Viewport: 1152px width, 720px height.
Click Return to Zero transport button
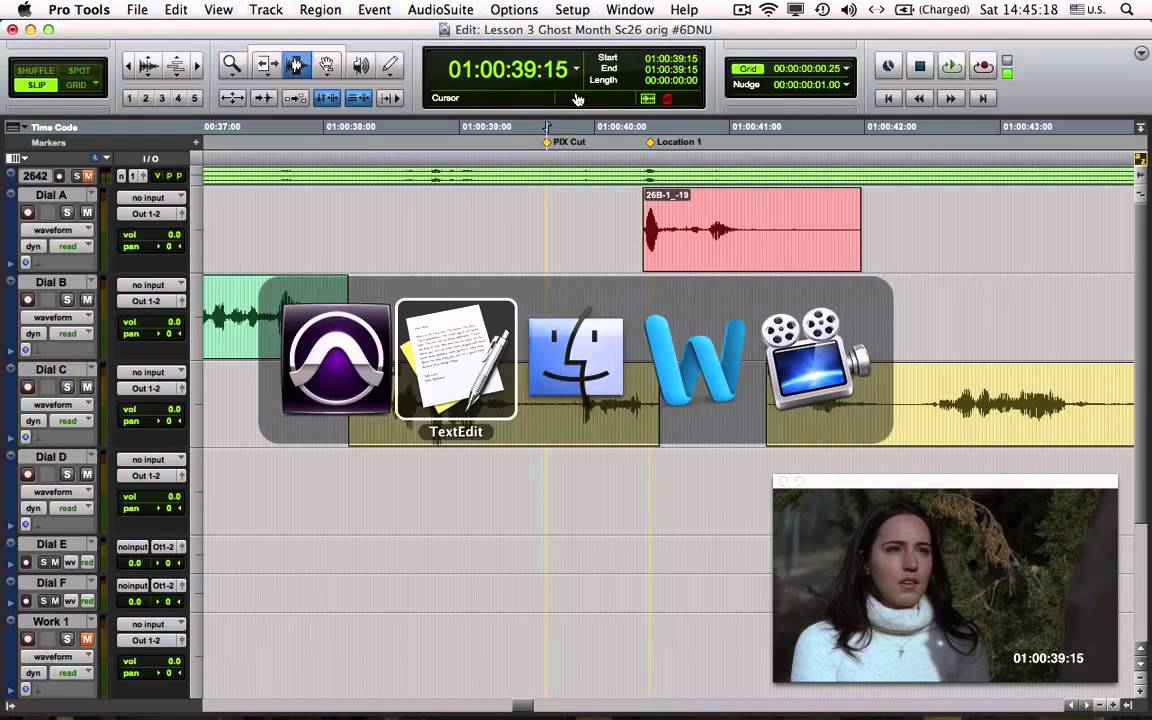click(x=888, y=98)
